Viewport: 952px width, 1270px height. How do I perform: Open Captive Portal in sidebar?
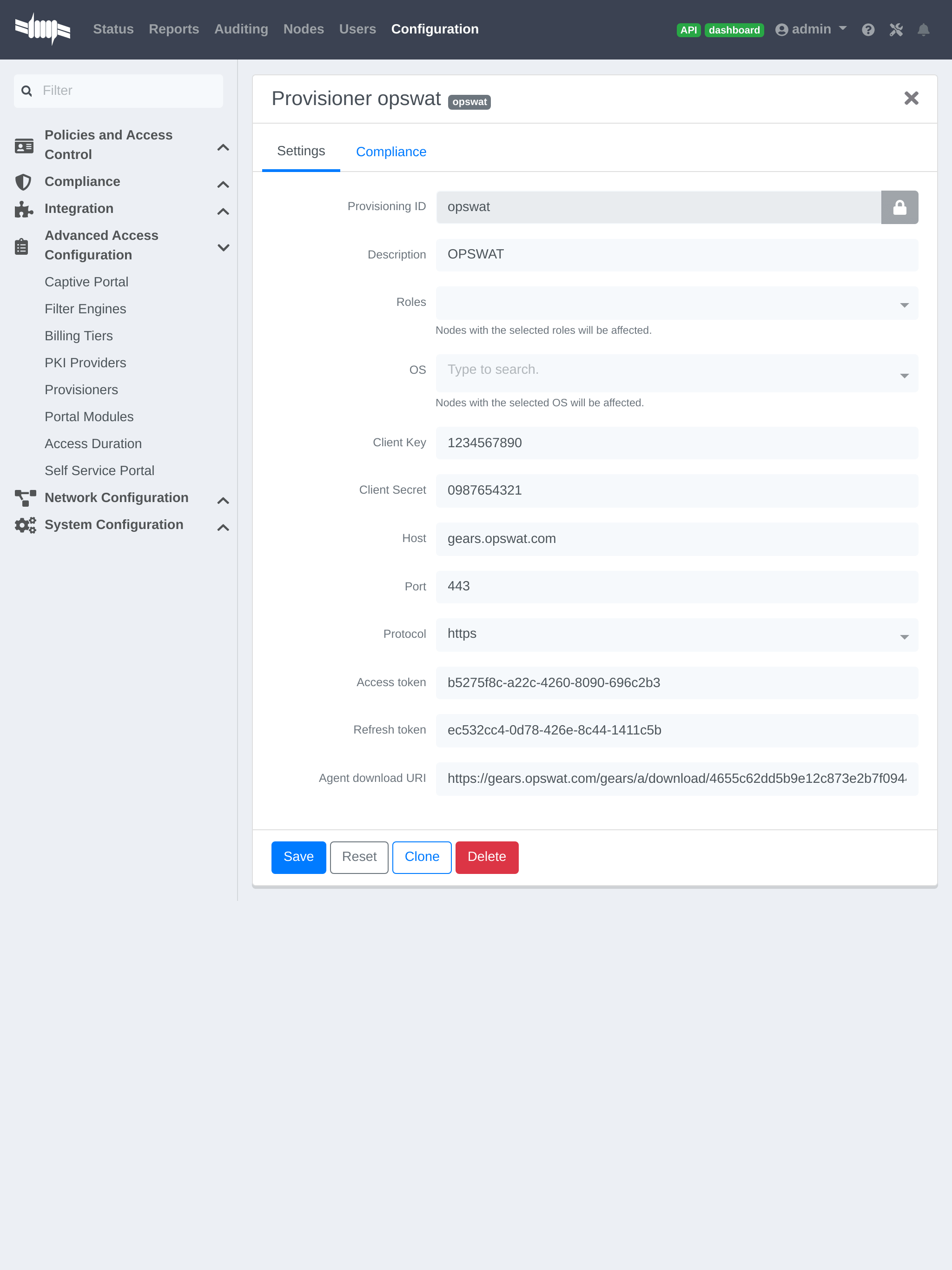(86, 282)
